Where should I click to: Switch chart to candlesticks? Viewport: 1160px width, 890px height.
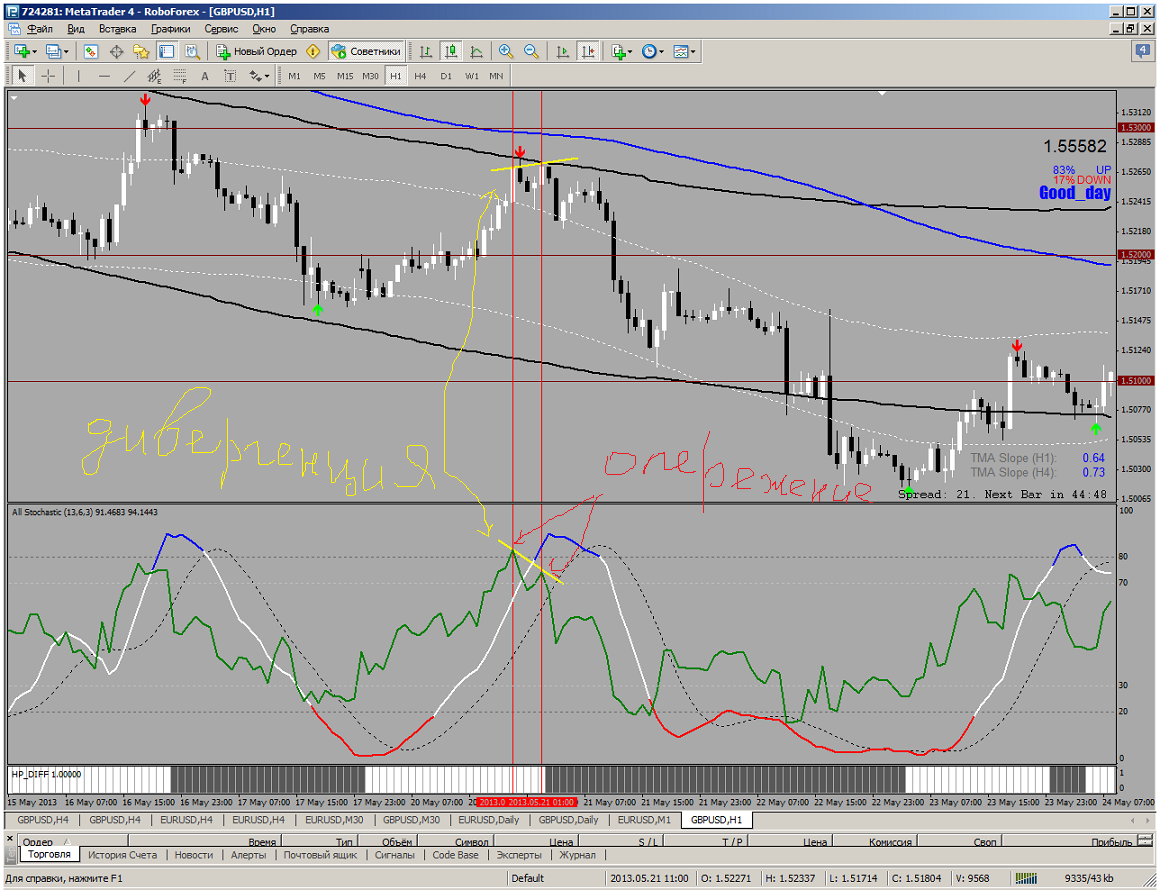(x=451, y=51)
